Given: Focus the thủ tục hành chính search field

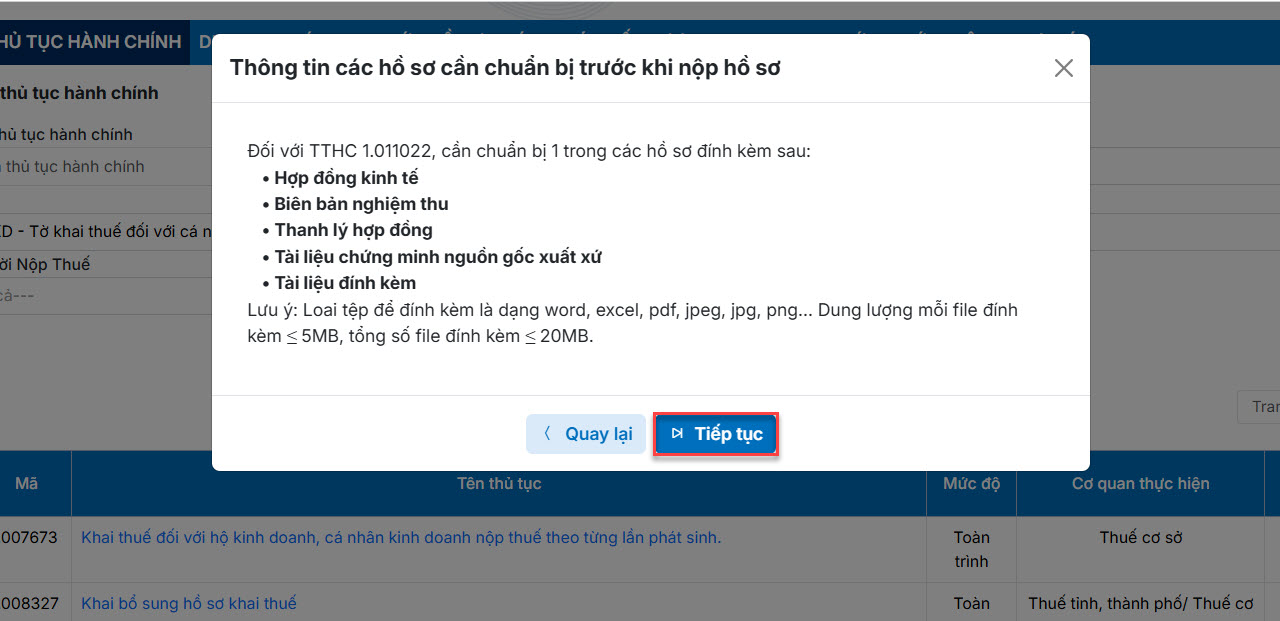Looking at the screenshot, I should click(x=100, y=167).
